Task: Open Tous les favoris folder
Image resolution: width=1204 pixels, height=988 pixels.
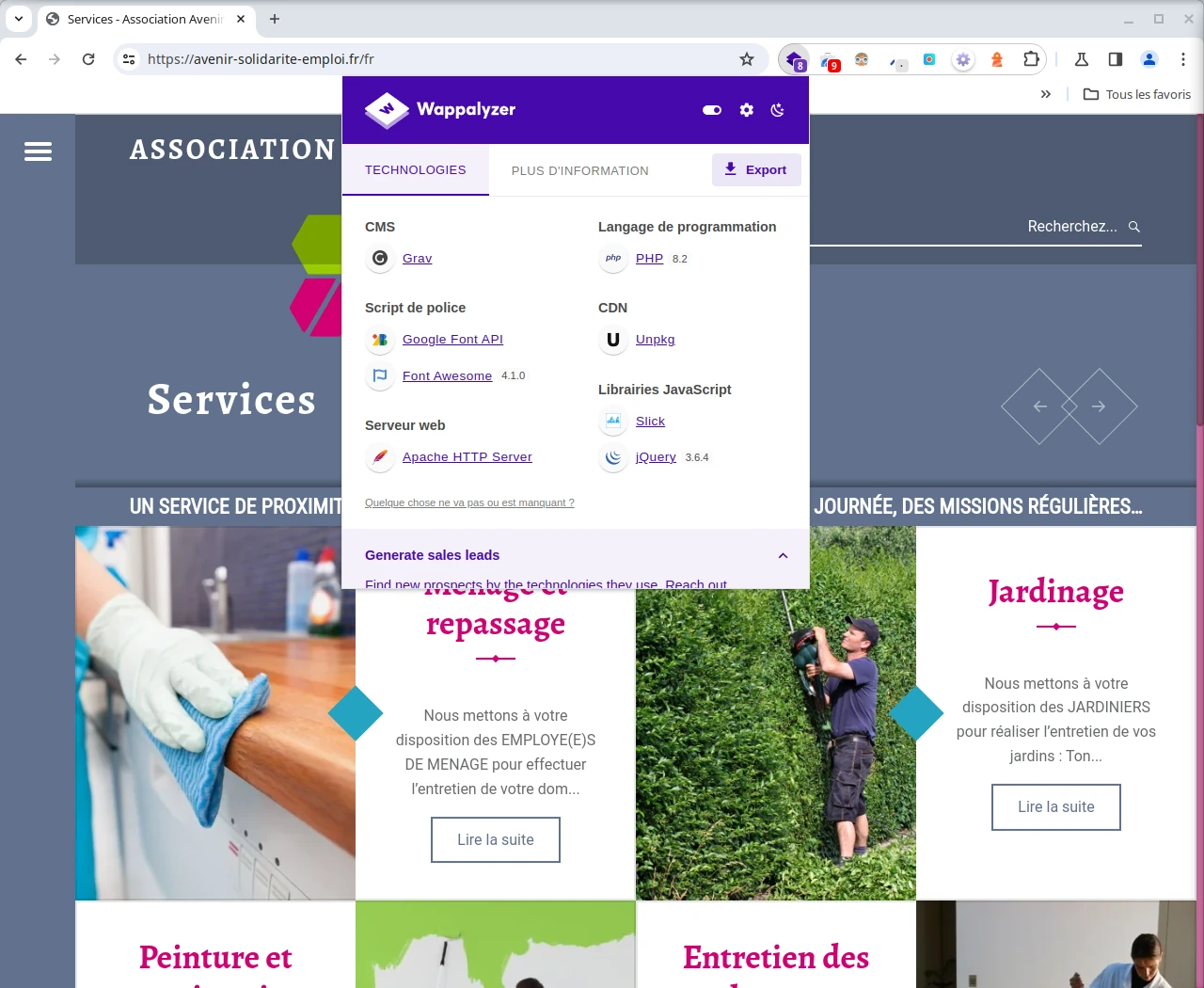Action: [1137, 94]
